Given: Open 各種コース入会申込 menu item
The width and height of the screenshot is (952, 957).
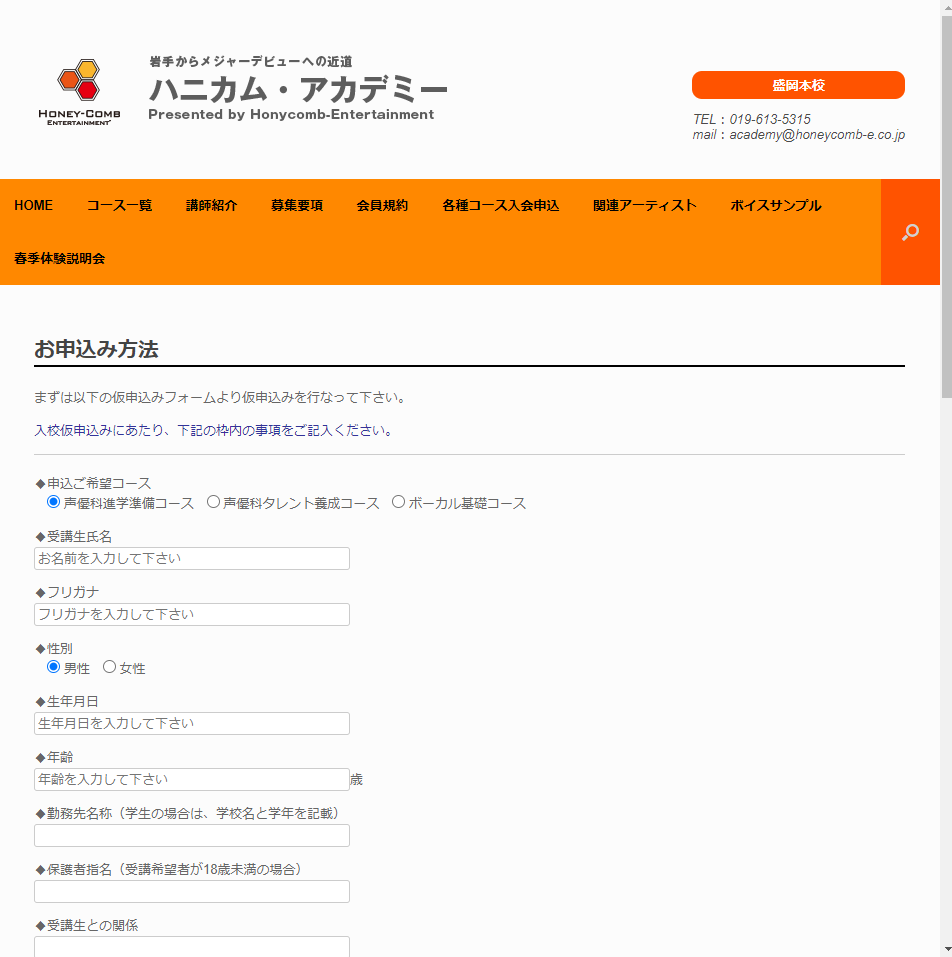Looking at the screenshot, I should 500,206.
